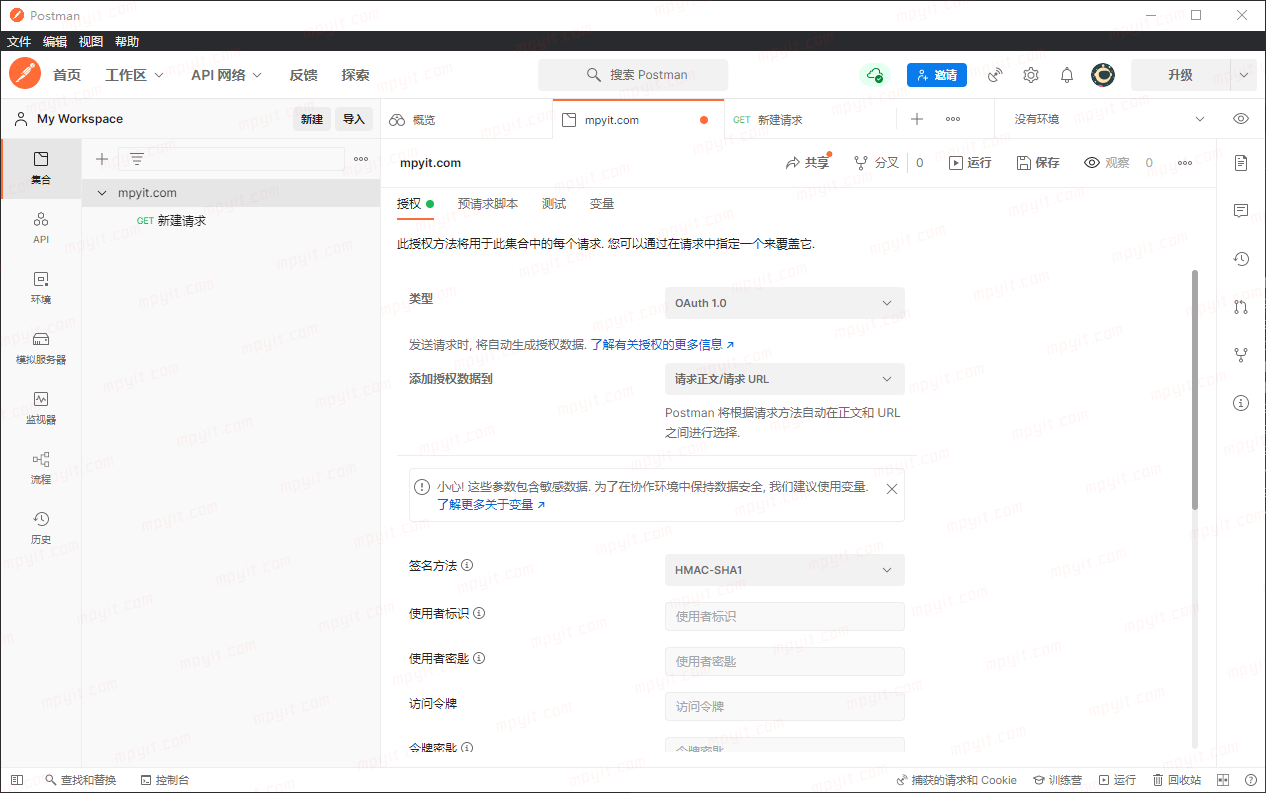
Task: Open the tab bar three-dot menu
Action: pos(953,119)
